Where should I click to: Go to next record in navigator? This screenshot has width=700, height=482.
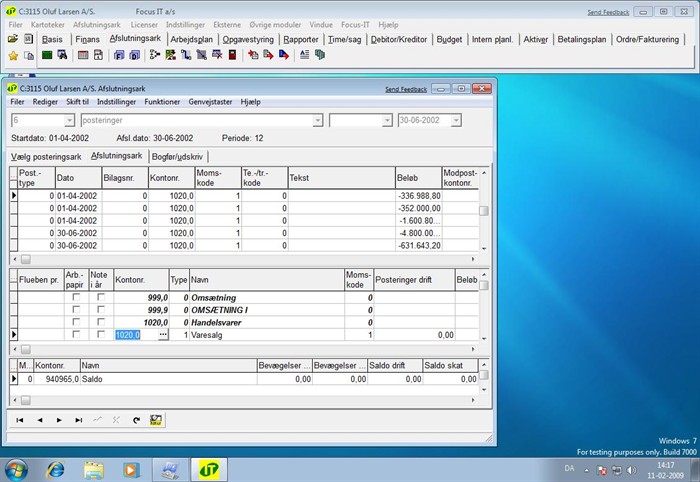[x=59, y=420]
